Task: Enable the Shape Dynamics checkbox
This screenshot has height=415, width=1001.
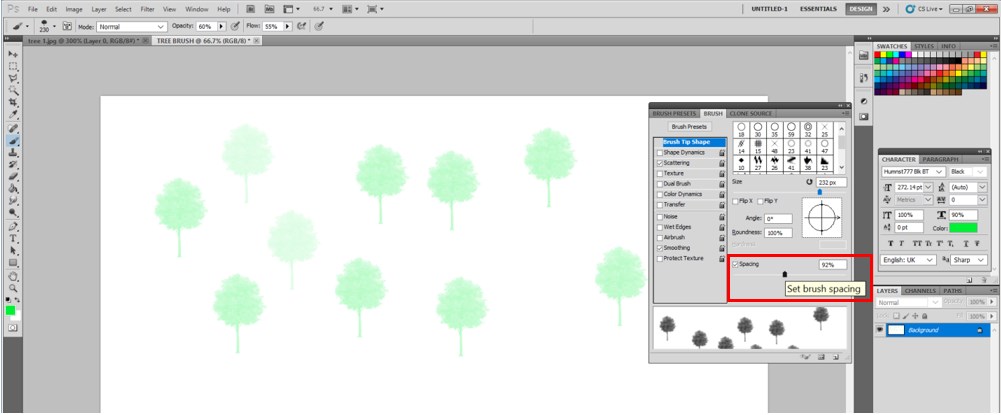Action: (659, 152)
